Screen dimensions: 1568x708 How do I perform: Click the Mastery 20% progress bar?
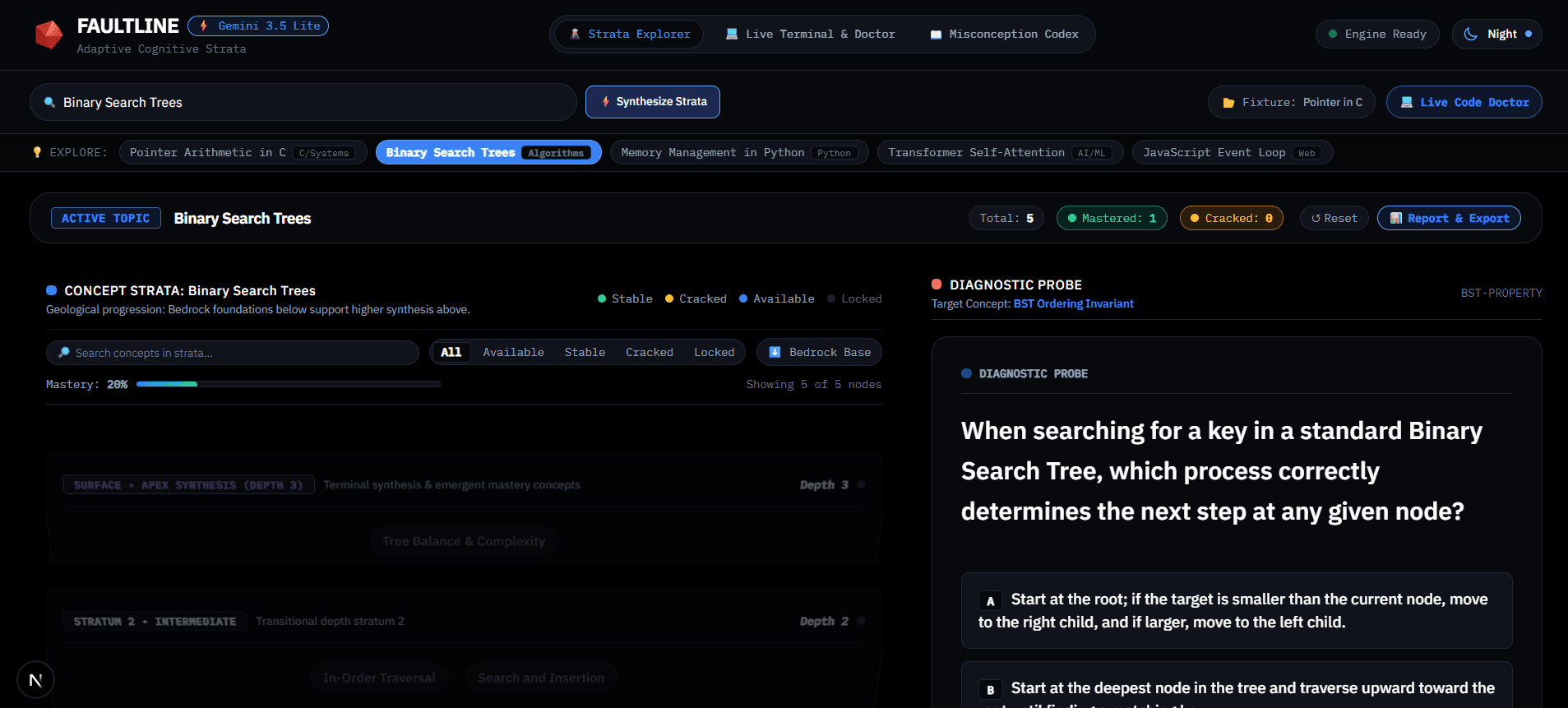click(289, 384)
